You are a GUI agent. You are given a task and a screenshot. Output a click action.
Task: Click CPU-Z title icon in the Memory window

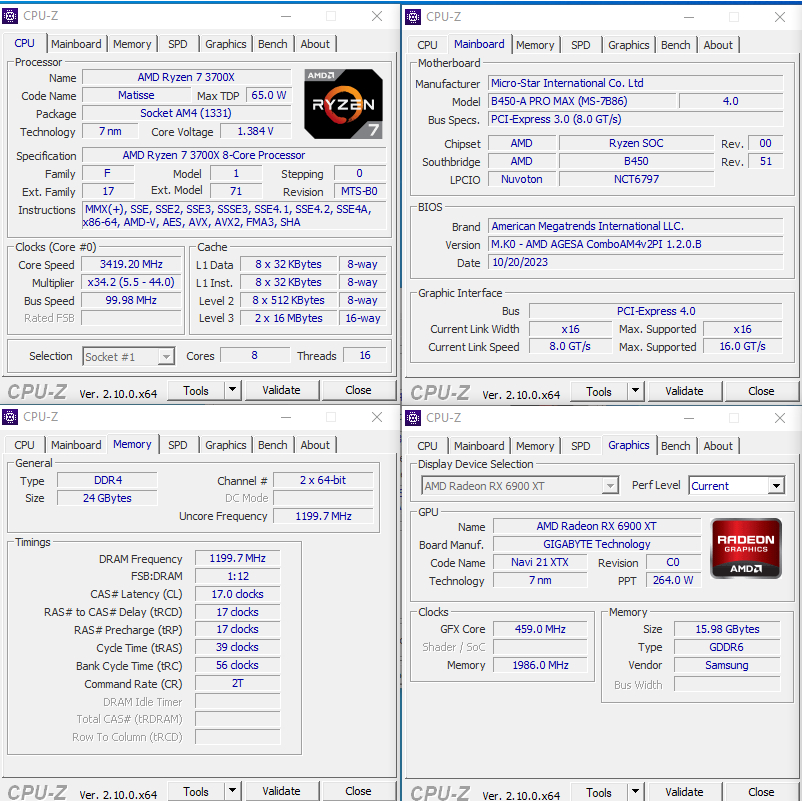point(11,417)
